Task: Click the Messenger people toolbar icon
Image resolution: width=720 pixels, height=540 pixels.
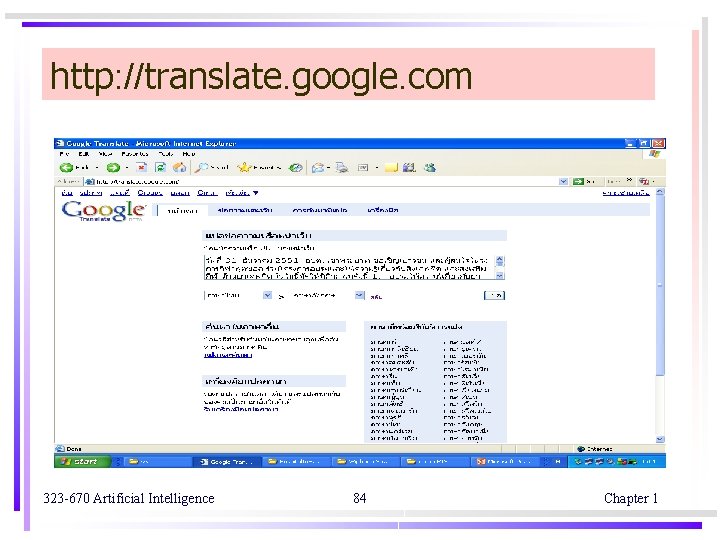Action: tap(430, 168)
